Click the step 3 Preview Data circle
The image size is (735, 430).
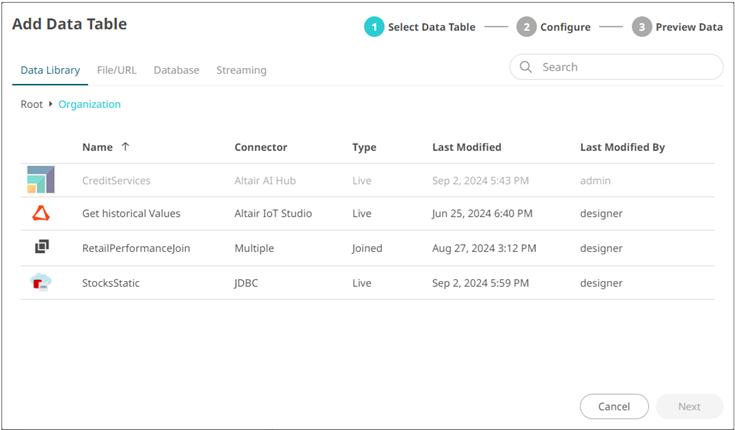tap(641, 27)
